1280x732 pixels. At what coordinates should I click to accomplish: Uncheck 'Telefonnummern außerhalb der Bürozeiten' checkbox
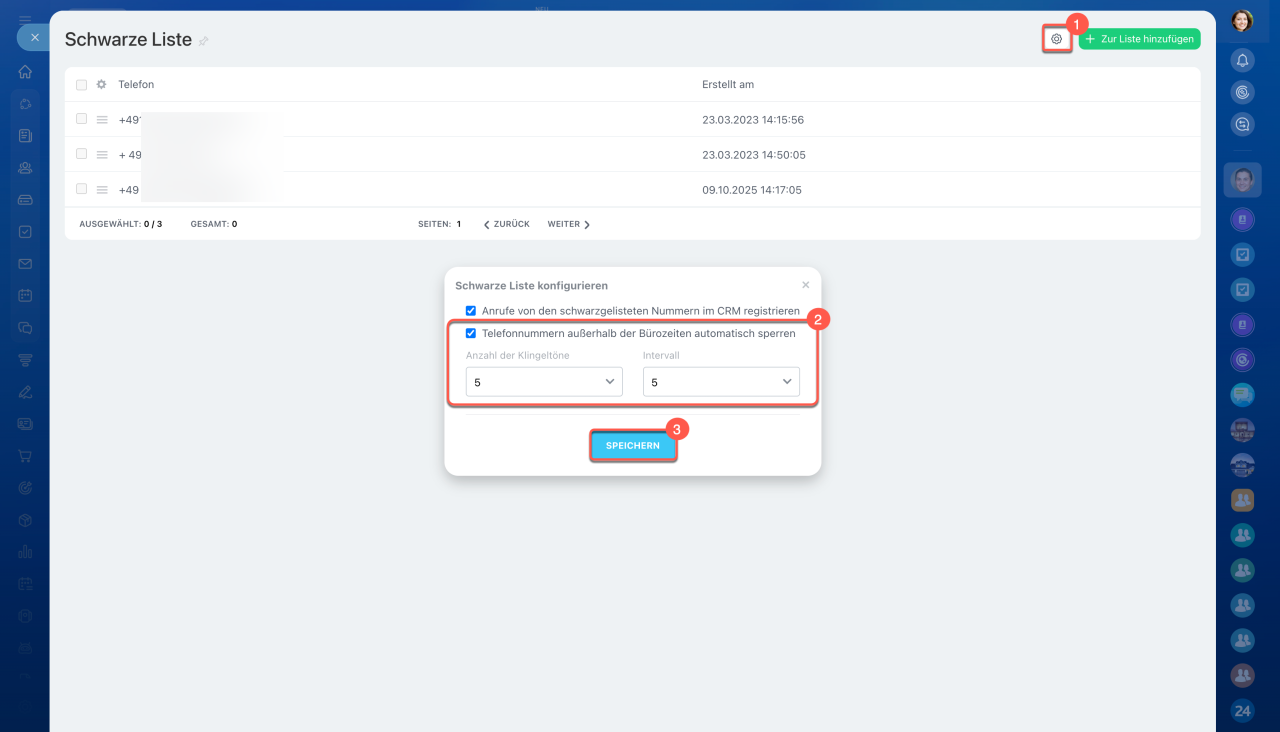point(471,333)
